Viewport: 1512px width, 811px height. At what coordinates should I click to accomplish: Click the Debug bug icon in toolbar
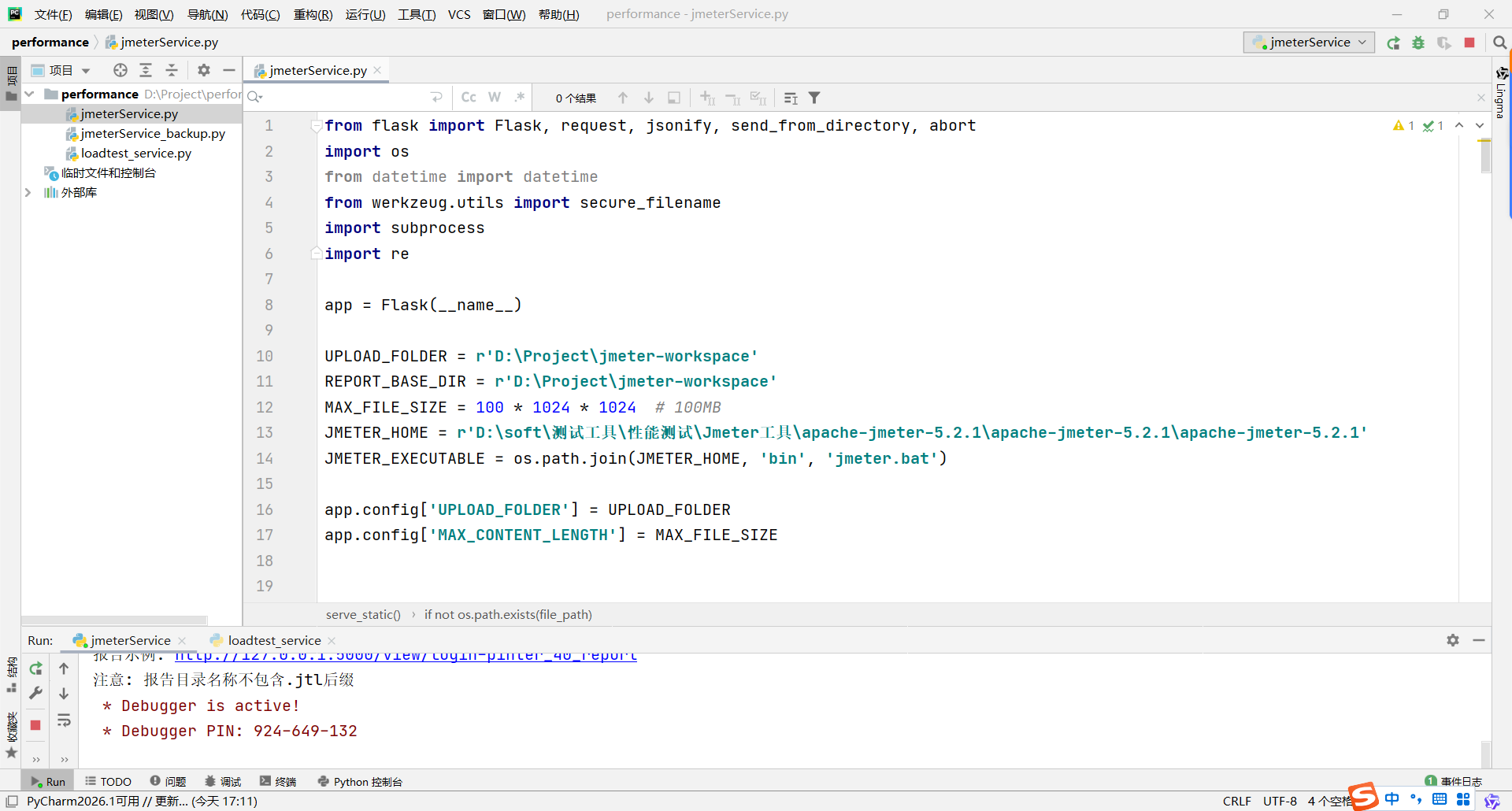[x=1418, y=43]
